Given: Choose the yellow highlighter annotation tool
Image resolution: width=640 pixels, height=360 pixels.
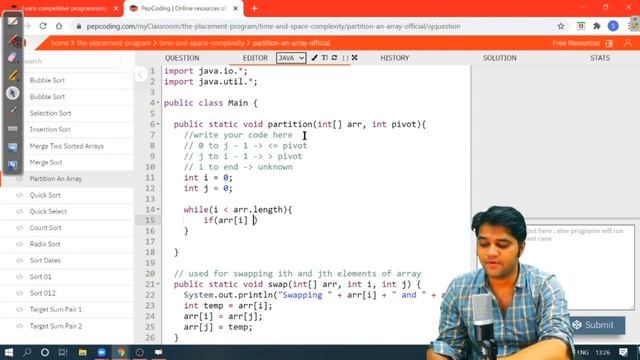Looking at the screenshot, I should (13, 75).
